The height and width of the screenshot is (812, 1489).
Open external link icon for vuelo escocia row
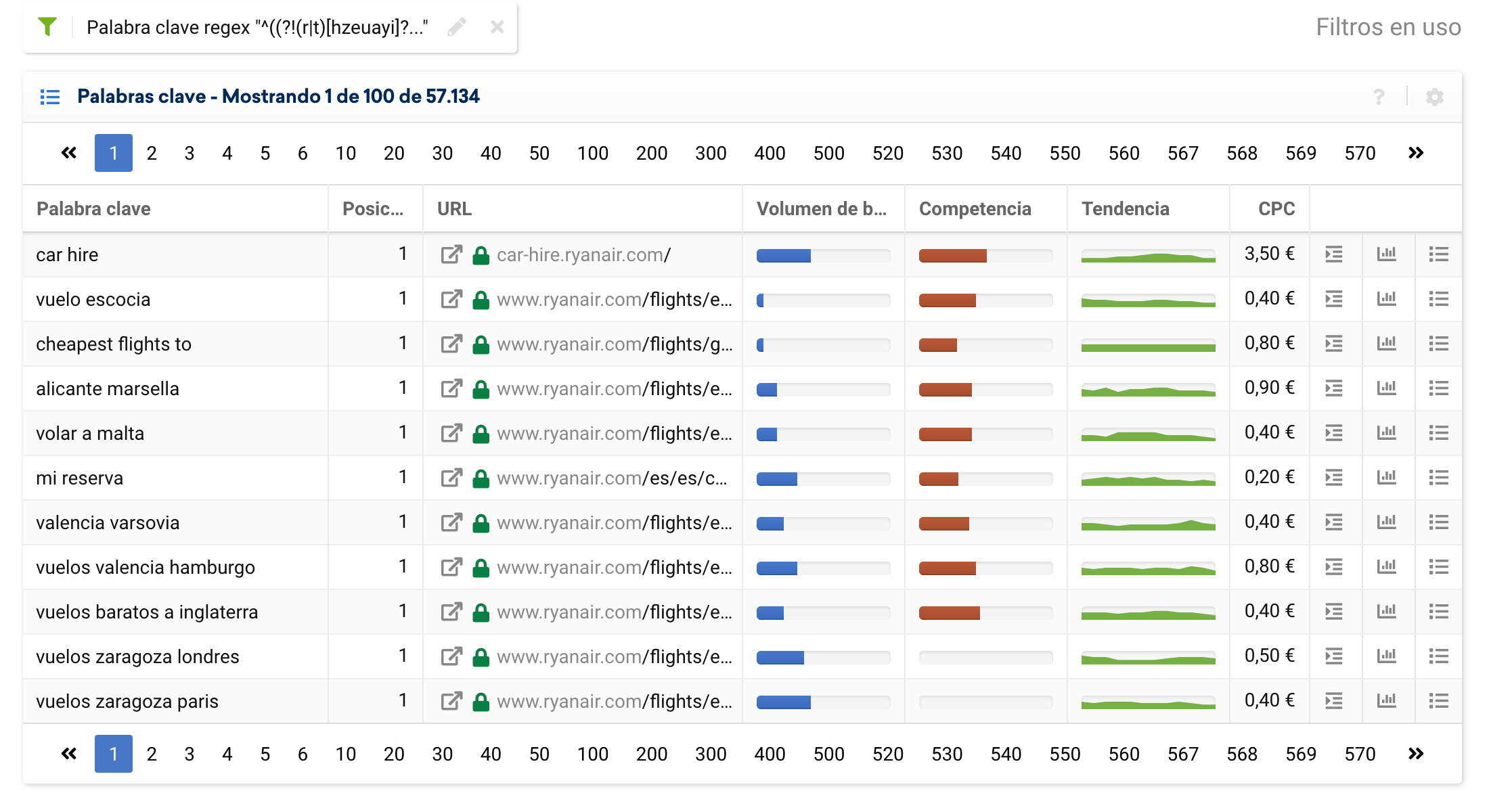(x=451, y=299)
